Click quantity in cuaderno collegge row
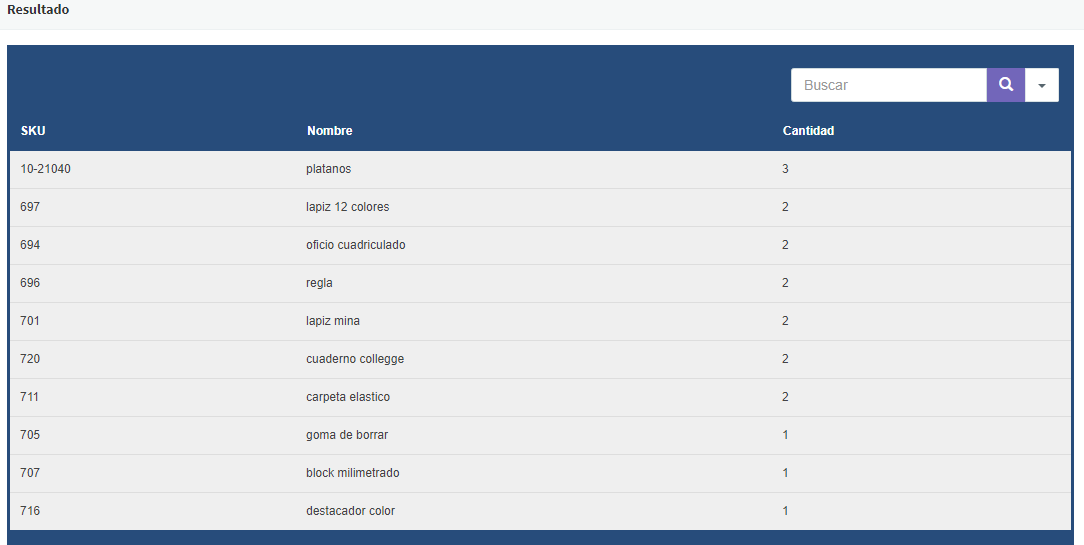The width and height of the screenshot is (1084, 545). tap(785, 359)
